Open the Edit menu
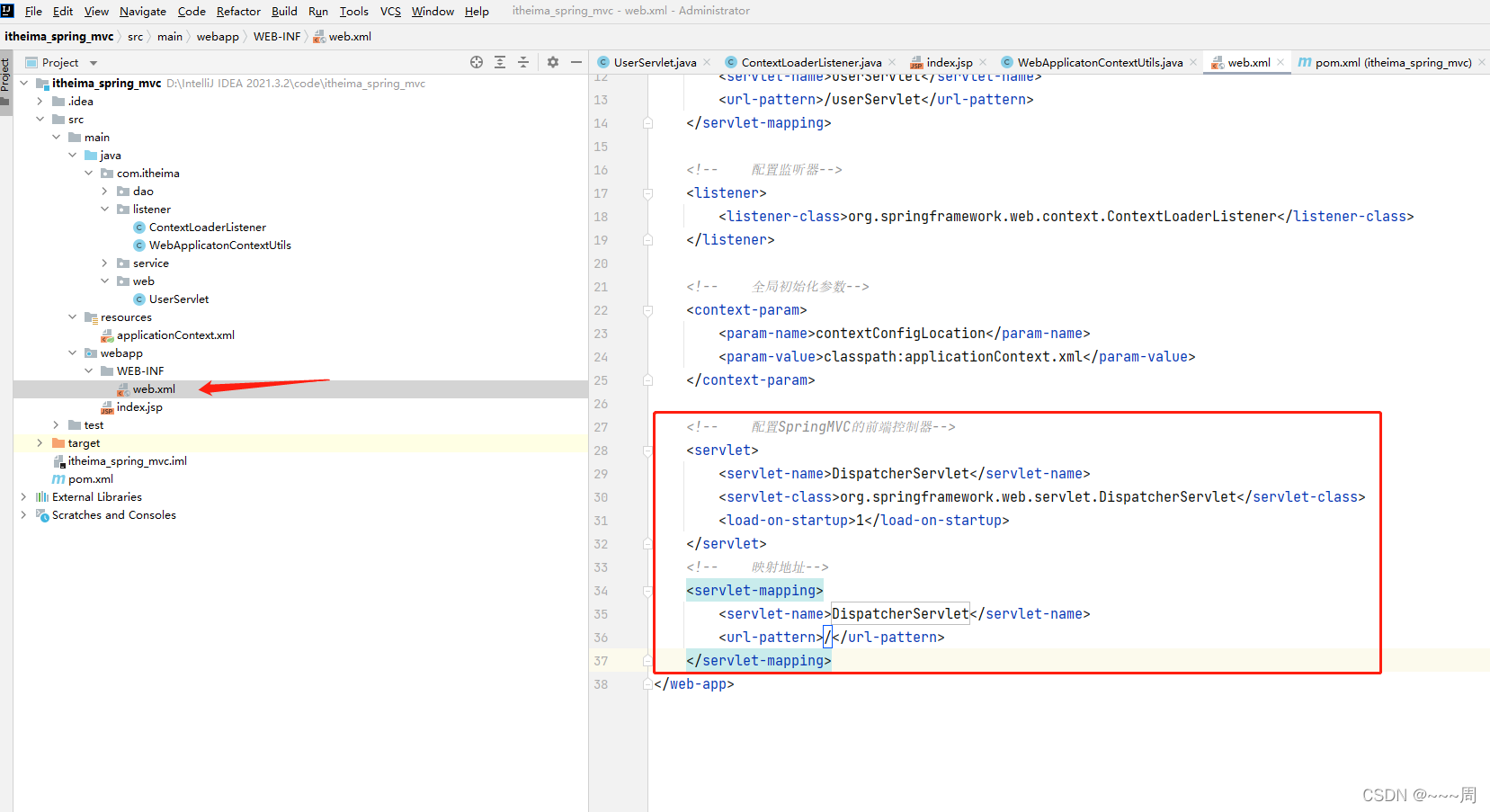This screenshot has width=1490, height=812. (63, 11)
